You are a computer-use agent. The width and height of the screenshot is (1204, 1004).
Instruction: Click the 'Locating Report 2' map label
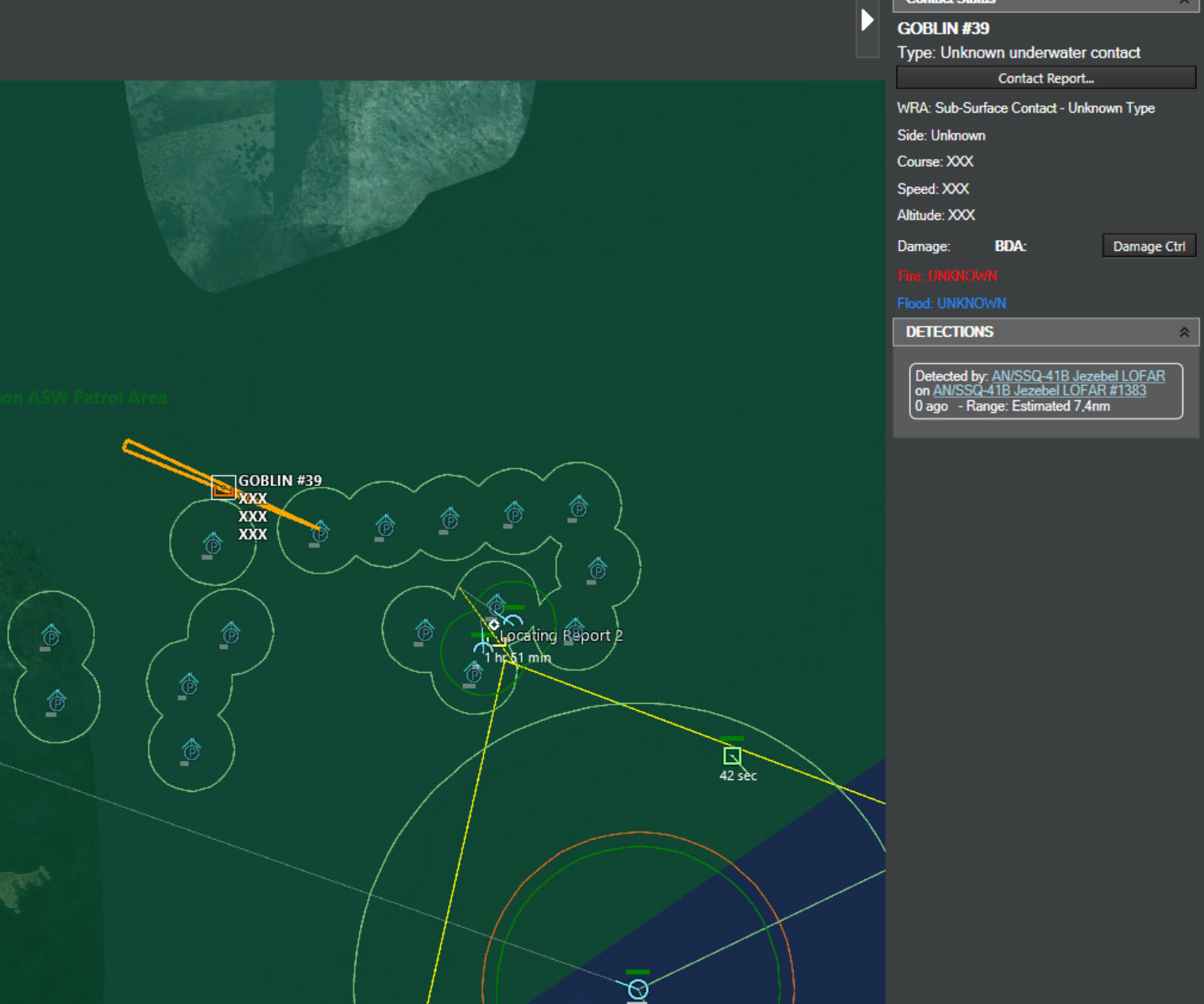tap(561, 635)
